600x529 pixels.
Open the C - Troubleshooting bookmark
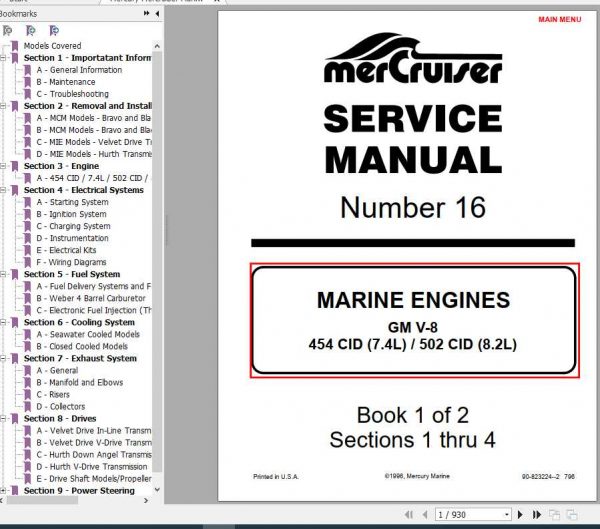click(73, 94)
